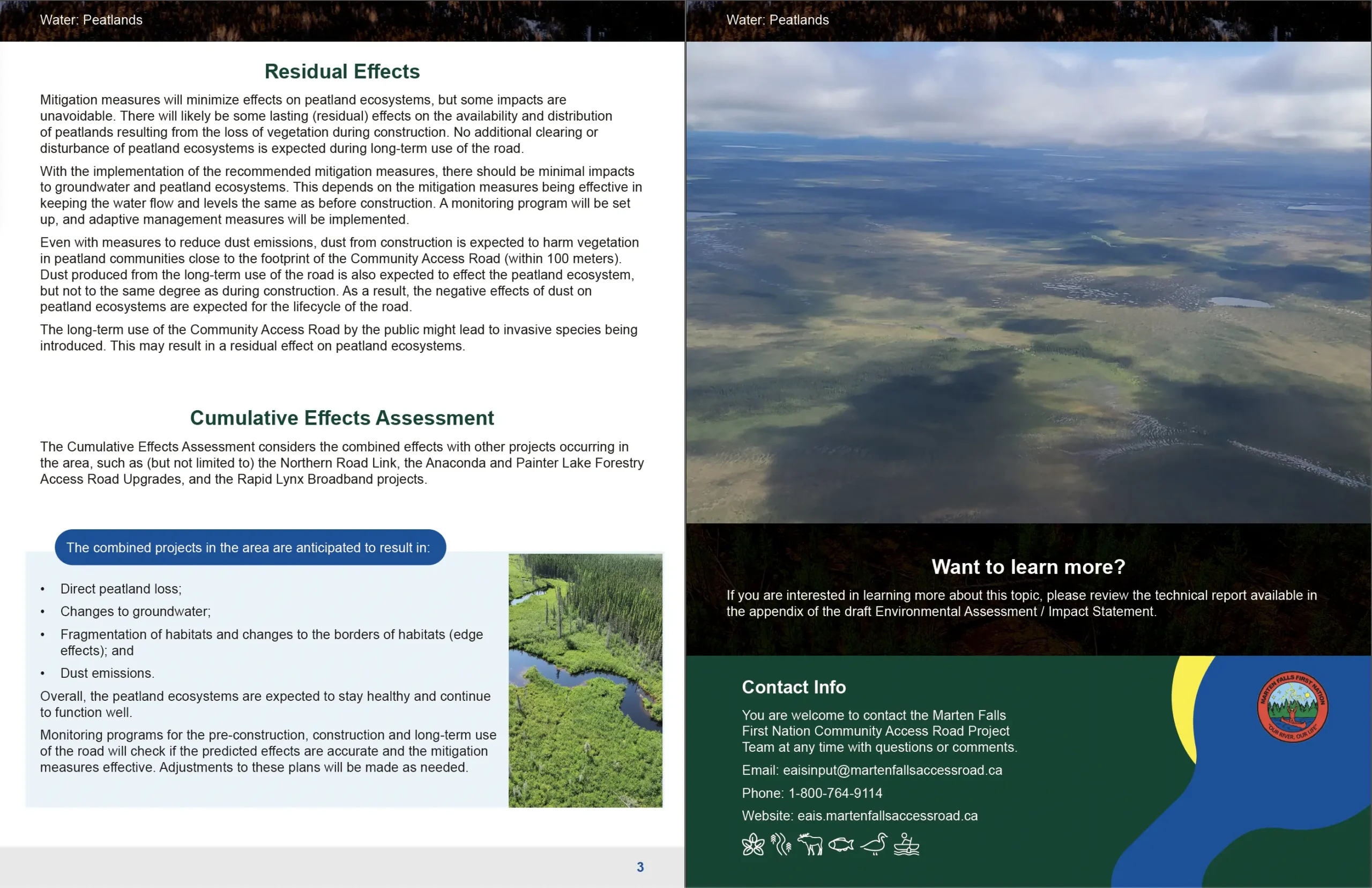
Task: Click the phone number 1-800-764-9114
Action: tap(835, 794)
